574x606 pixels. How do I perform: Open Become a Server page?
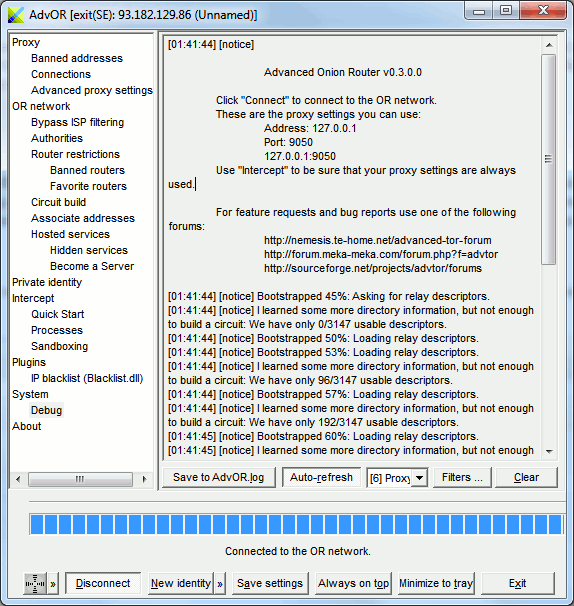92,266
